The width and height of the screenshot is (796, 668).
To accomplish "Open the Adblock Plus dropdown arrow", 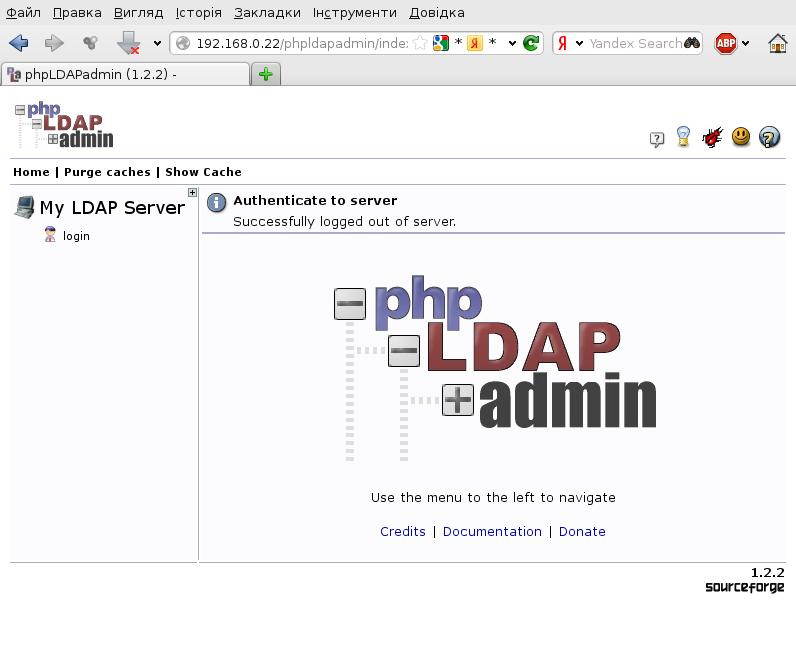I will pyautogui.click(x=745, y=43).
